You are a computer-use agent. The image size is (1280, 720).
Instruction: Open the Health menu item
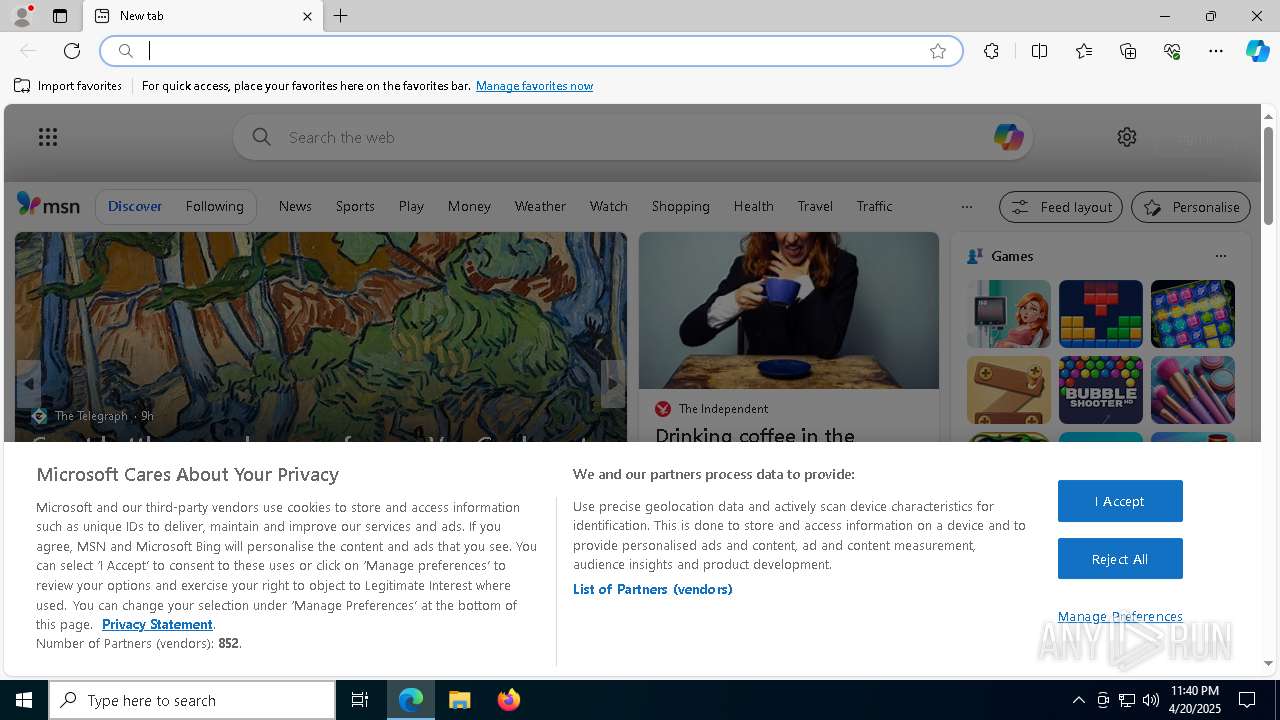pyautogui.click(x=753, y=206)
